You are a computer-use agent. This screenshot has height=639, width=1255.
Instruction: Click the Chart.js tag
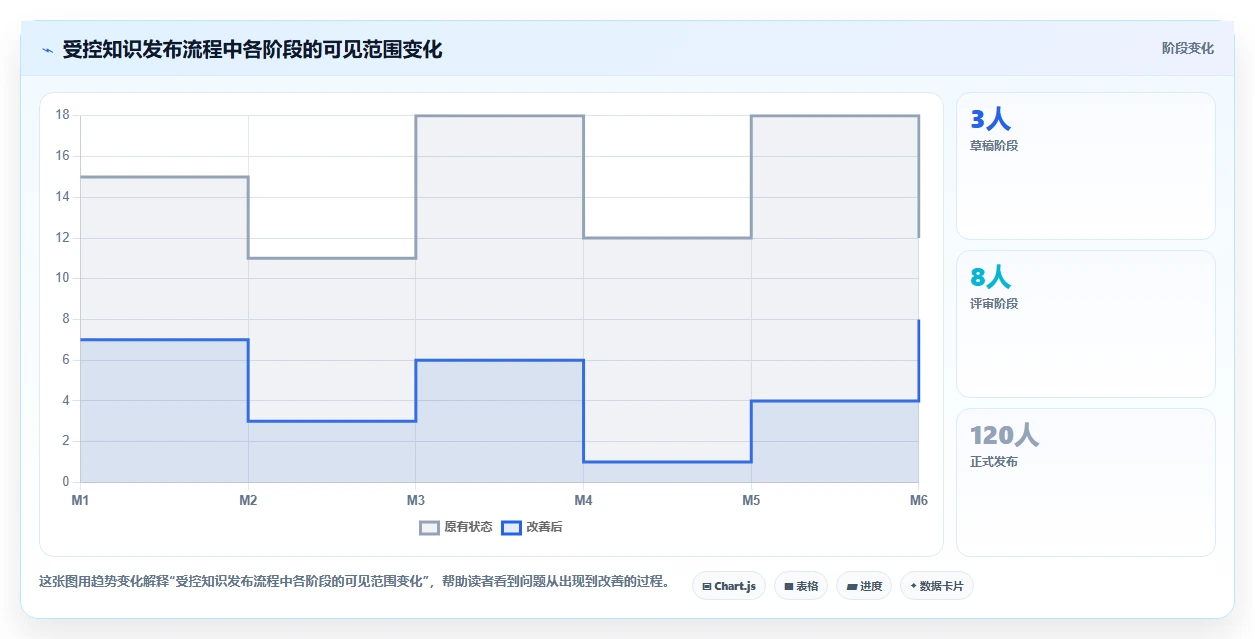click(x=729, y=586)
